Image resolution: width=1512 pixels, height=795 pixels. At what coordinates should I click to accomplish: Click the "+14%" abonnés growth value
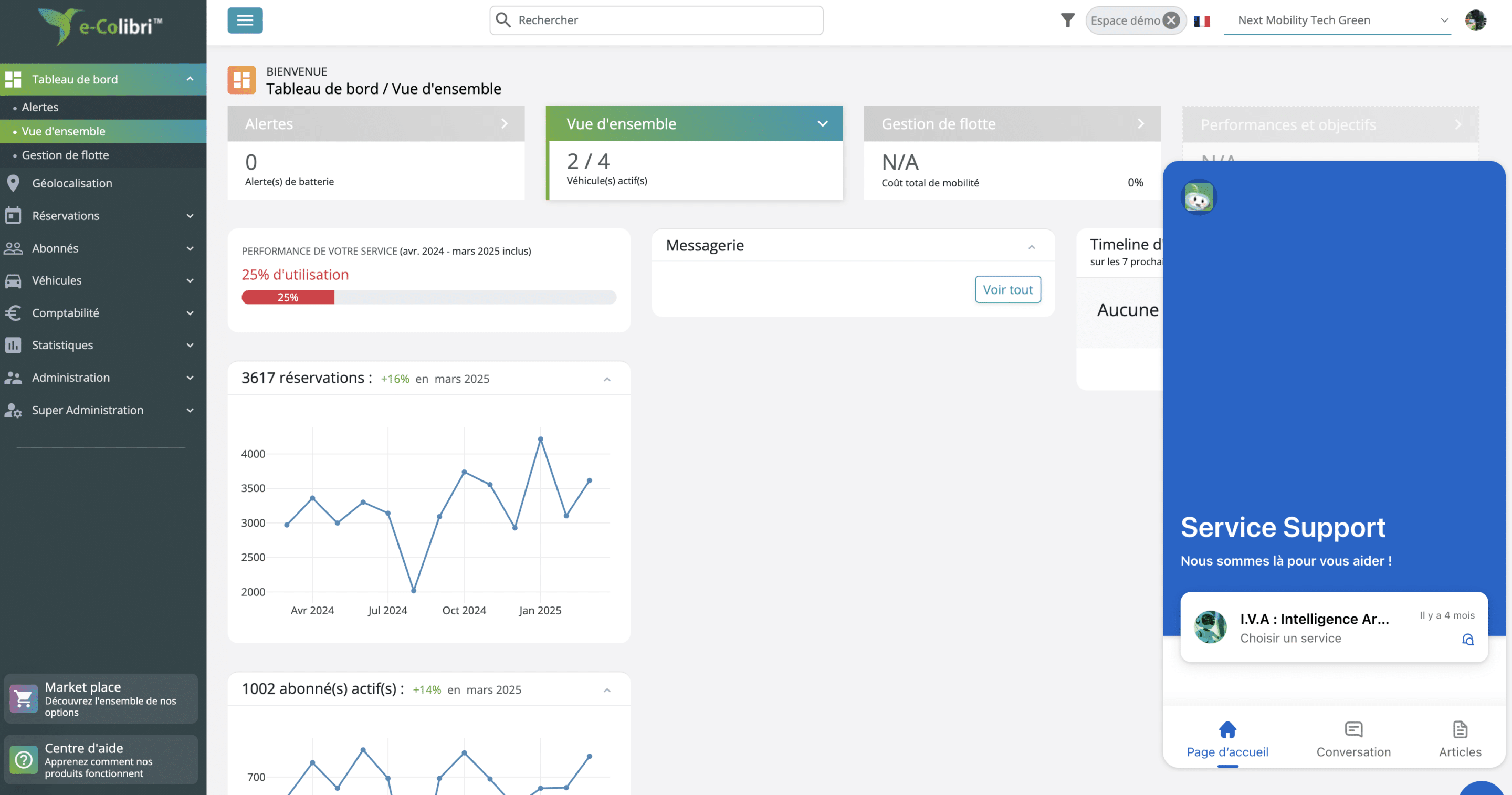click(x=427, y=690)
